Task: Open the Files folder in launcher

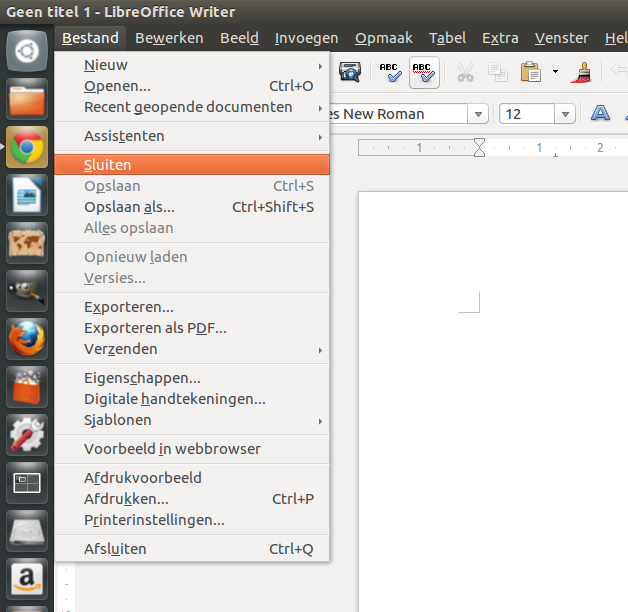Action: [x=27, y=99]
